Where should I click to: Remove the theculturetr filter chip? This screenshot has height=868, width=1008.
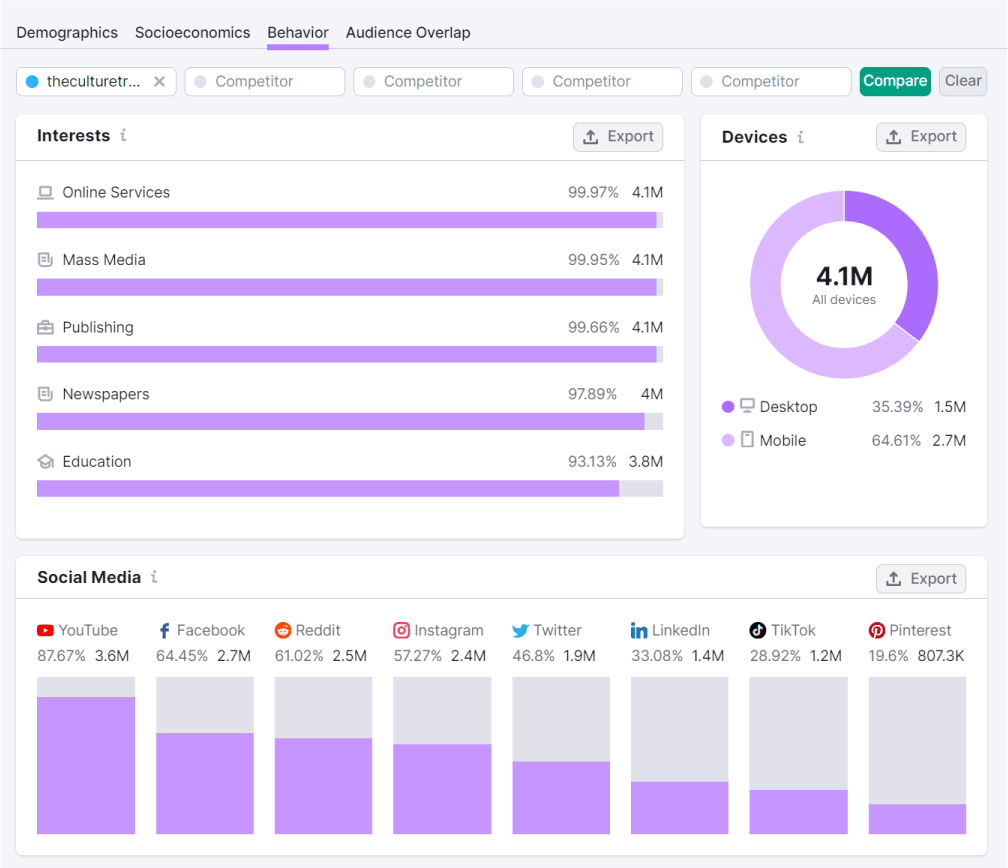(x=160, y=82)
